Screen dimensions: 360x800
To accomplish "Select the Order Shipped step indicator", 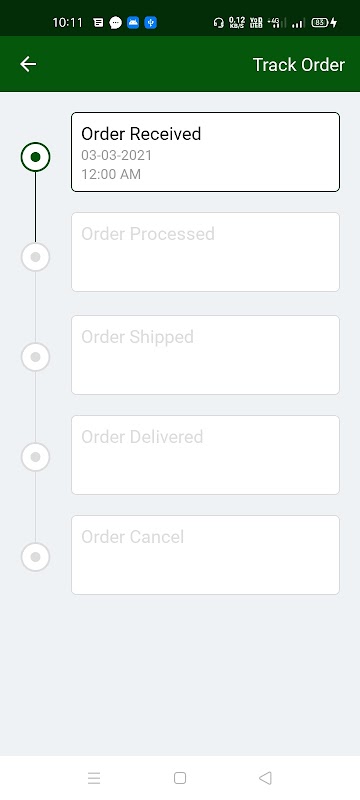I will (x=35, y=357).
